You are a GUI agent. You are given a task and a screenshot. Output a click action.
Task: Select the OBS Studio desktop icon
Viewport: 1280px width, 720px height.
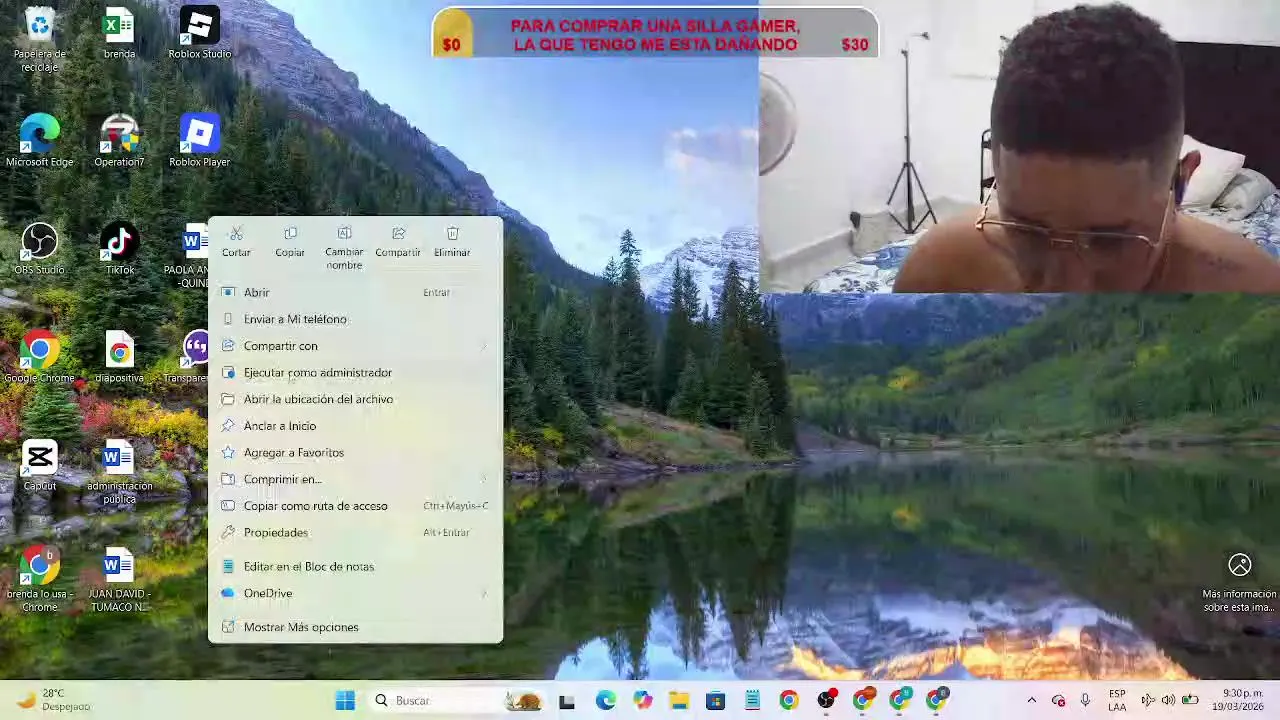coord(40,248)
